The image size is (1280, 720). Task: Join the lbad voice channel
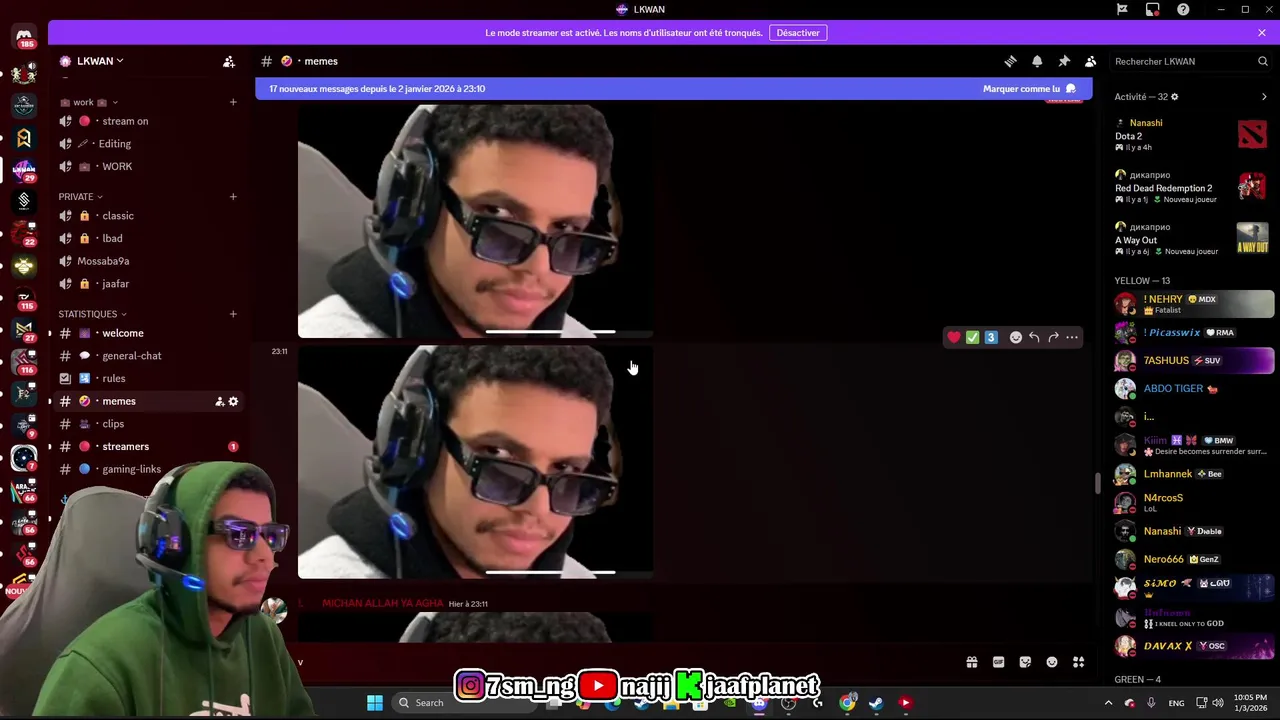[x=148, y=239]
